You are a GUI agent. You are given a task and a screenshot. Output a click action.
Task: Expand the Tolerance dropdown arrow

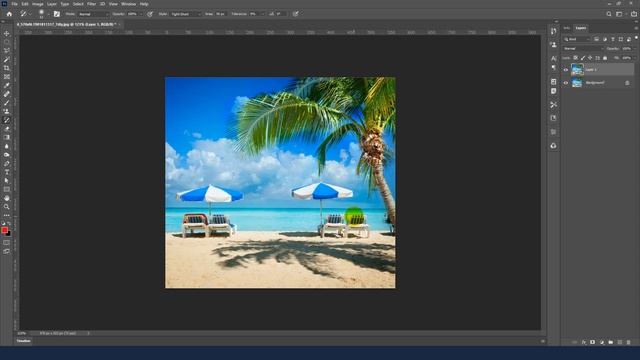[262, 14]
